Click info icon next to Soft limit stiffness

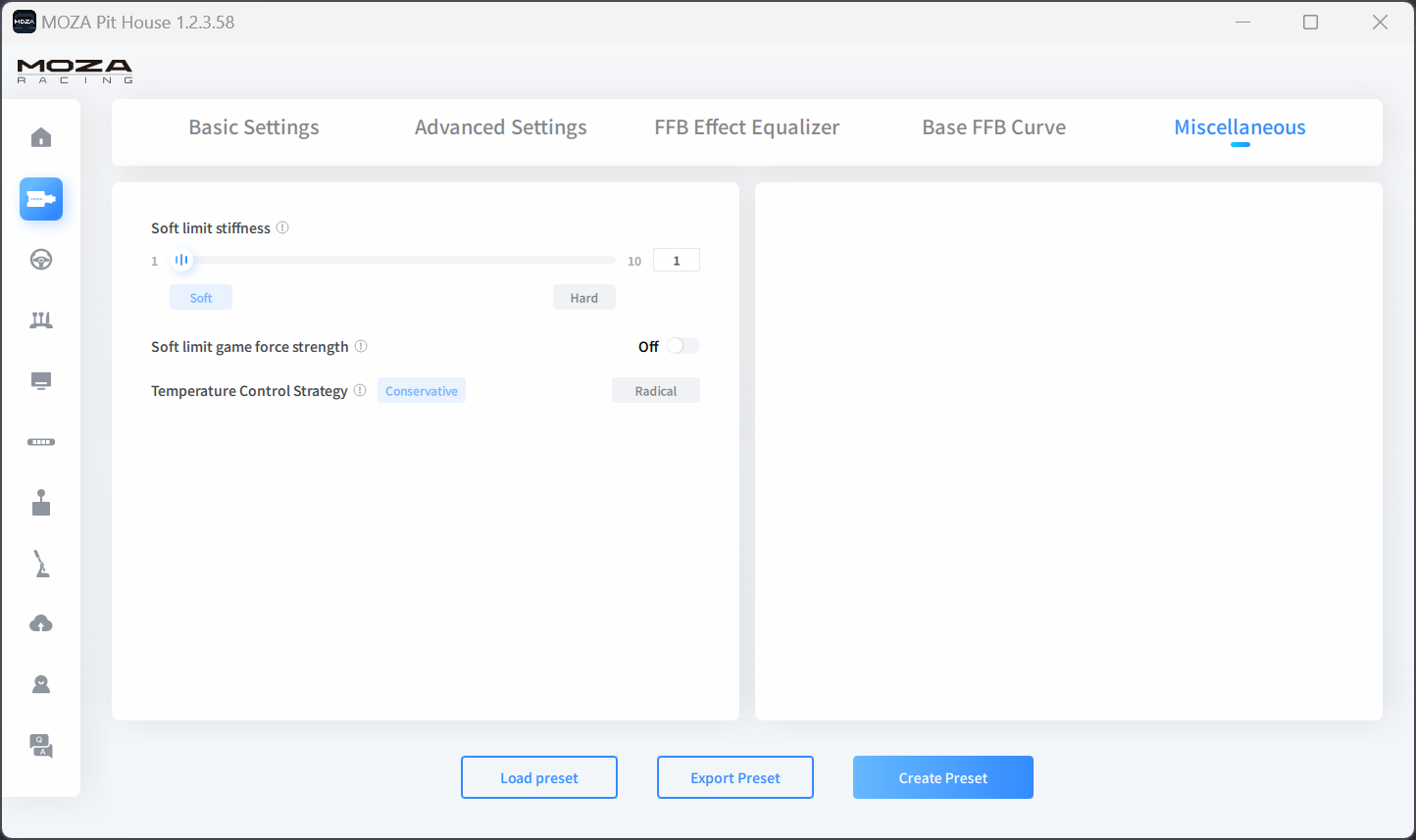pos(282,227)
